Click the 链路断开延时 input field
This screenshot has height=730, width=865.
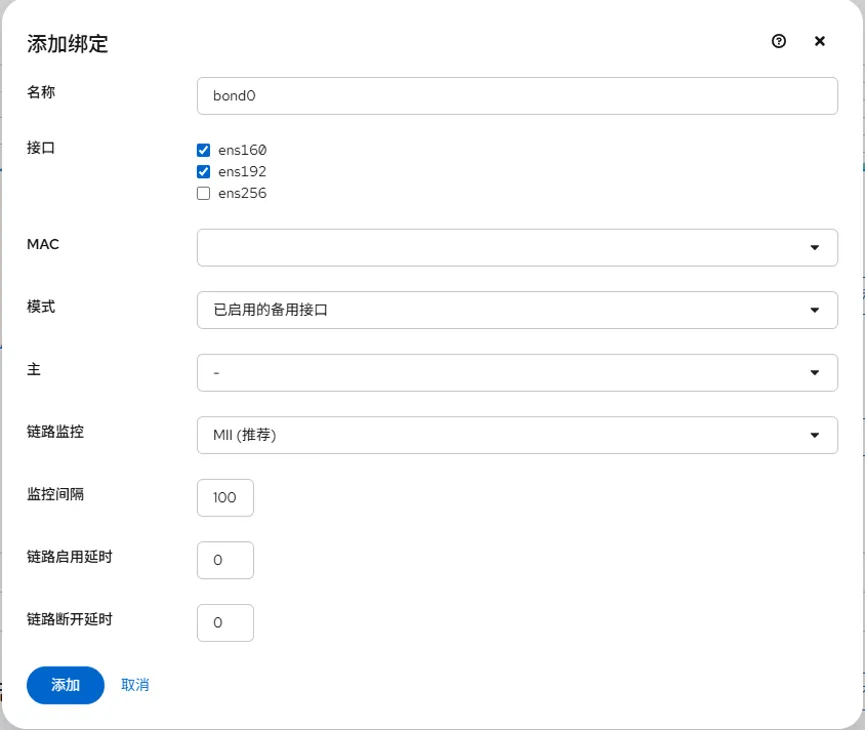225,623
